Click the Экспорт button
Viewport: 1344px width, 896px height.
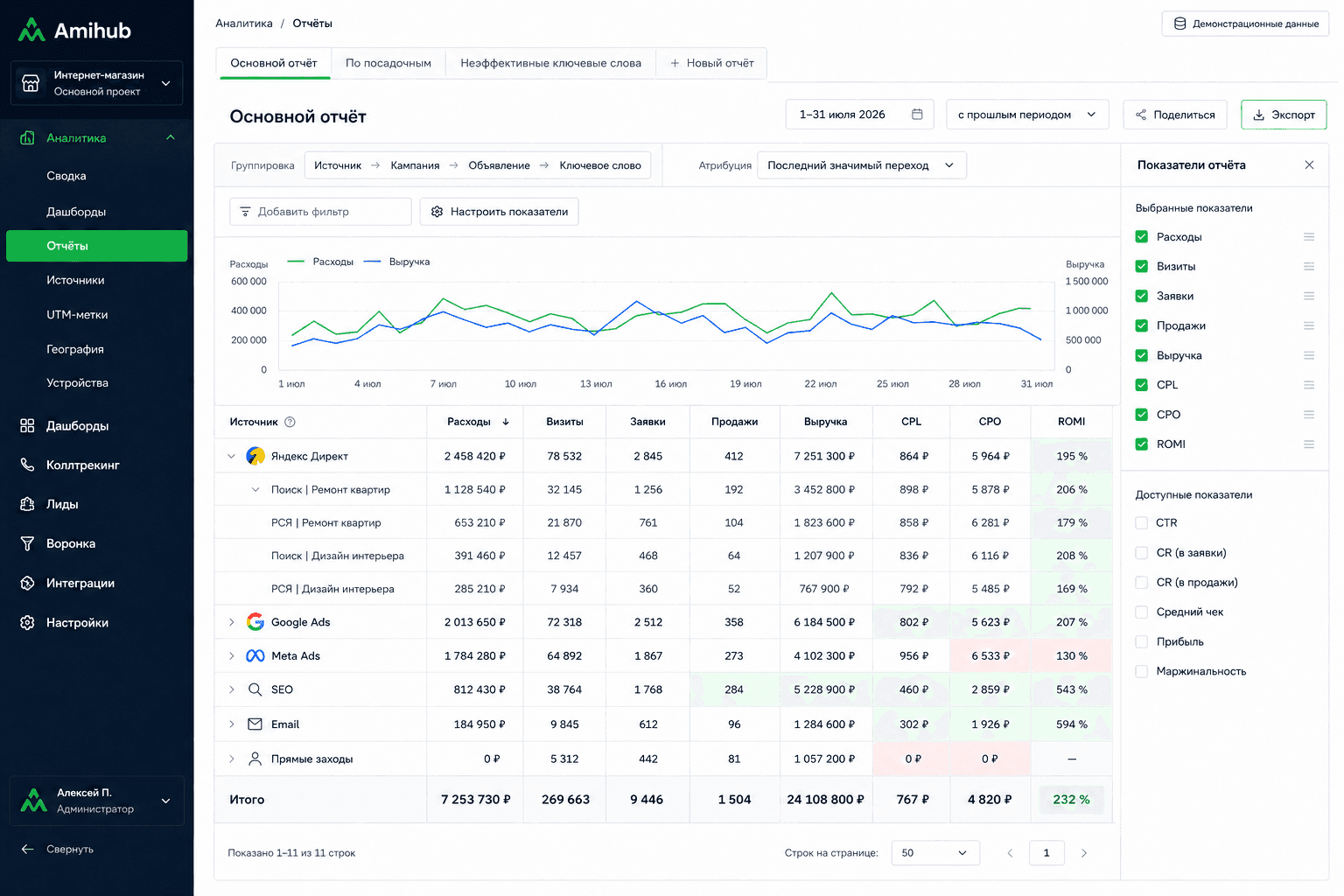click(1284, 115)
